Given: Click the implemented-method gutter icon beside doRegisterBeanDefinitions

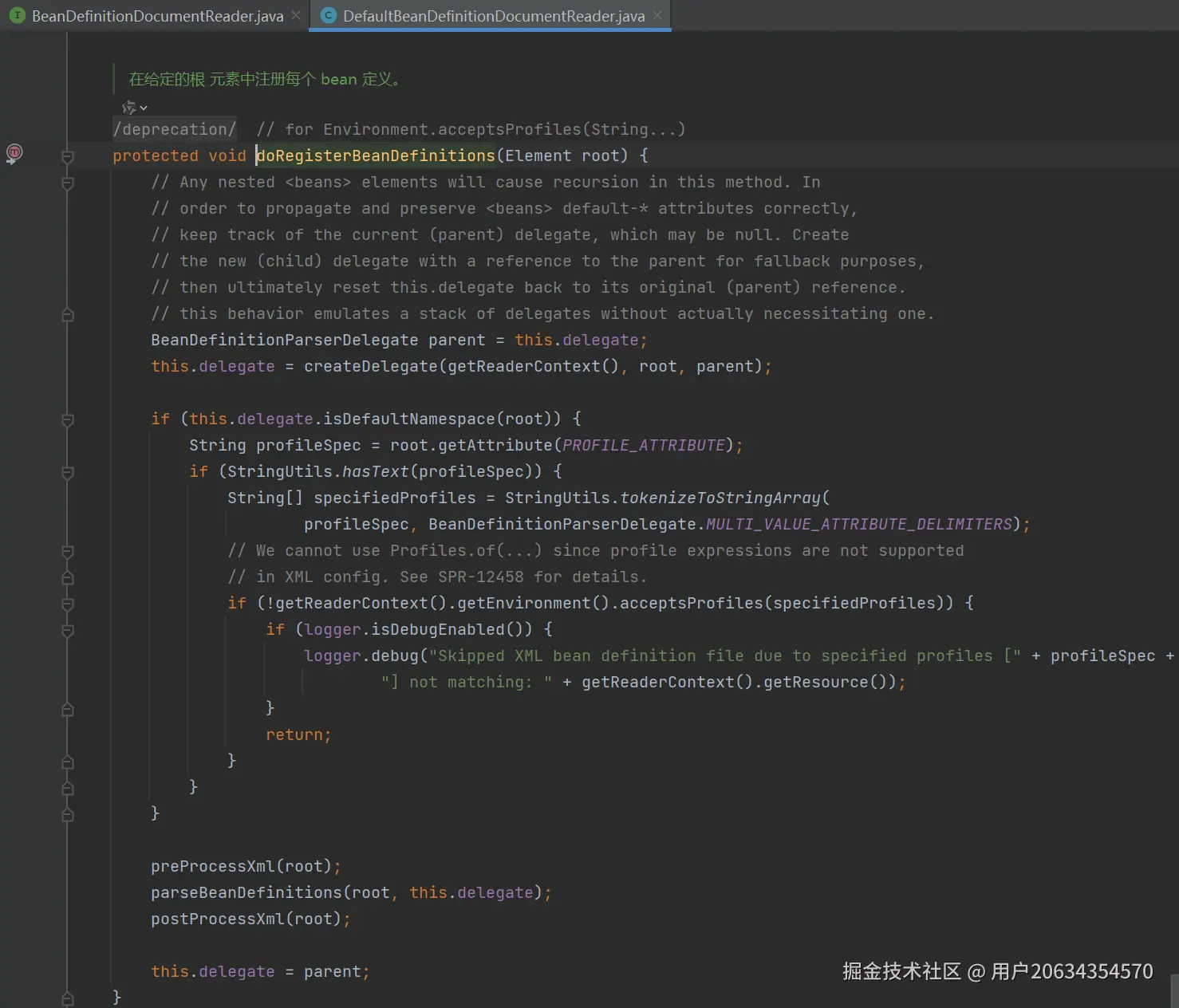Looking at the screenshot, I should coord(14,153).
